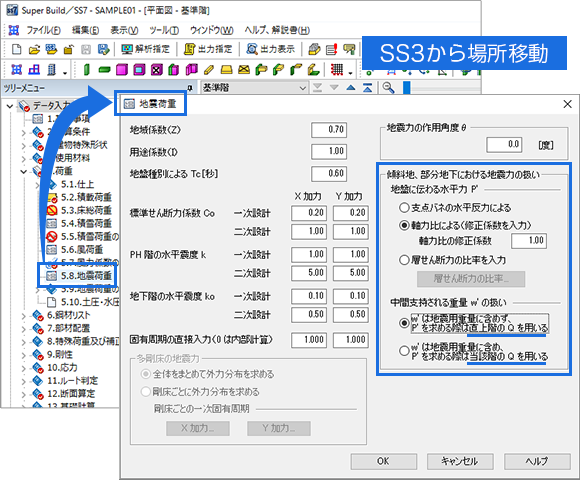
Task: Click the Open folder icon
Action: (34, 49)
